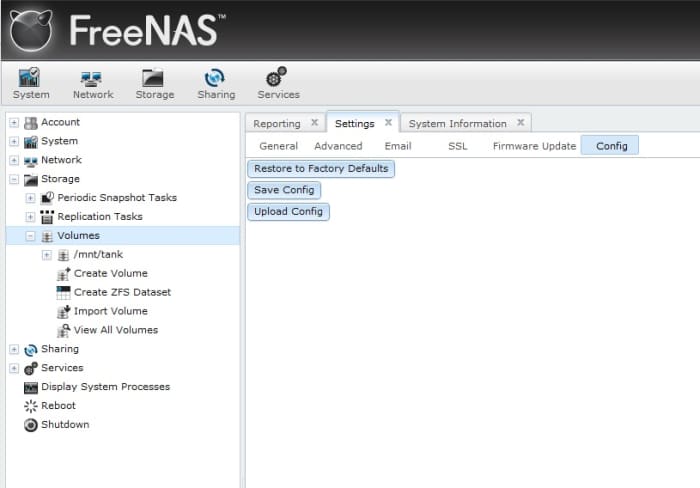Click the Reboot icon in sidebar
The width and height of the screenshot is (700, 488).
pyautogui.click(x=30, y=406)
